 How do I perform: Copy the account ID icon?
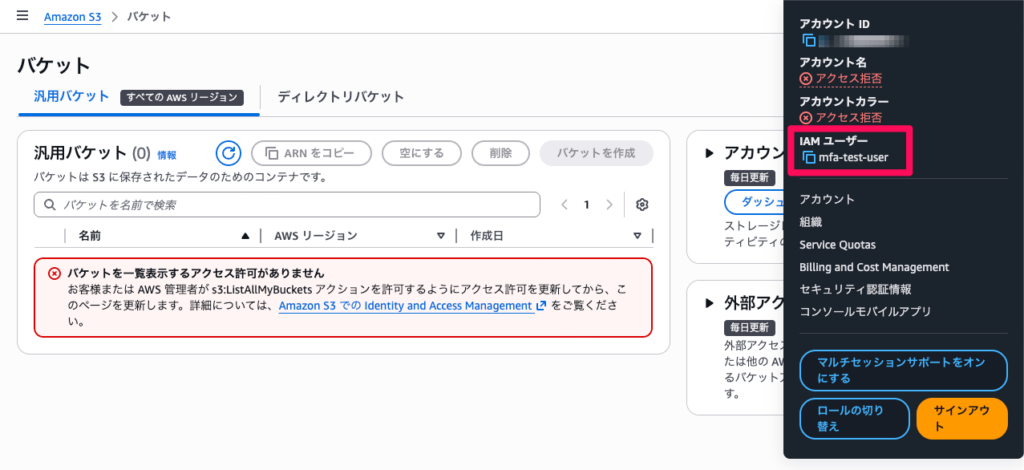[x=809, y=41]
